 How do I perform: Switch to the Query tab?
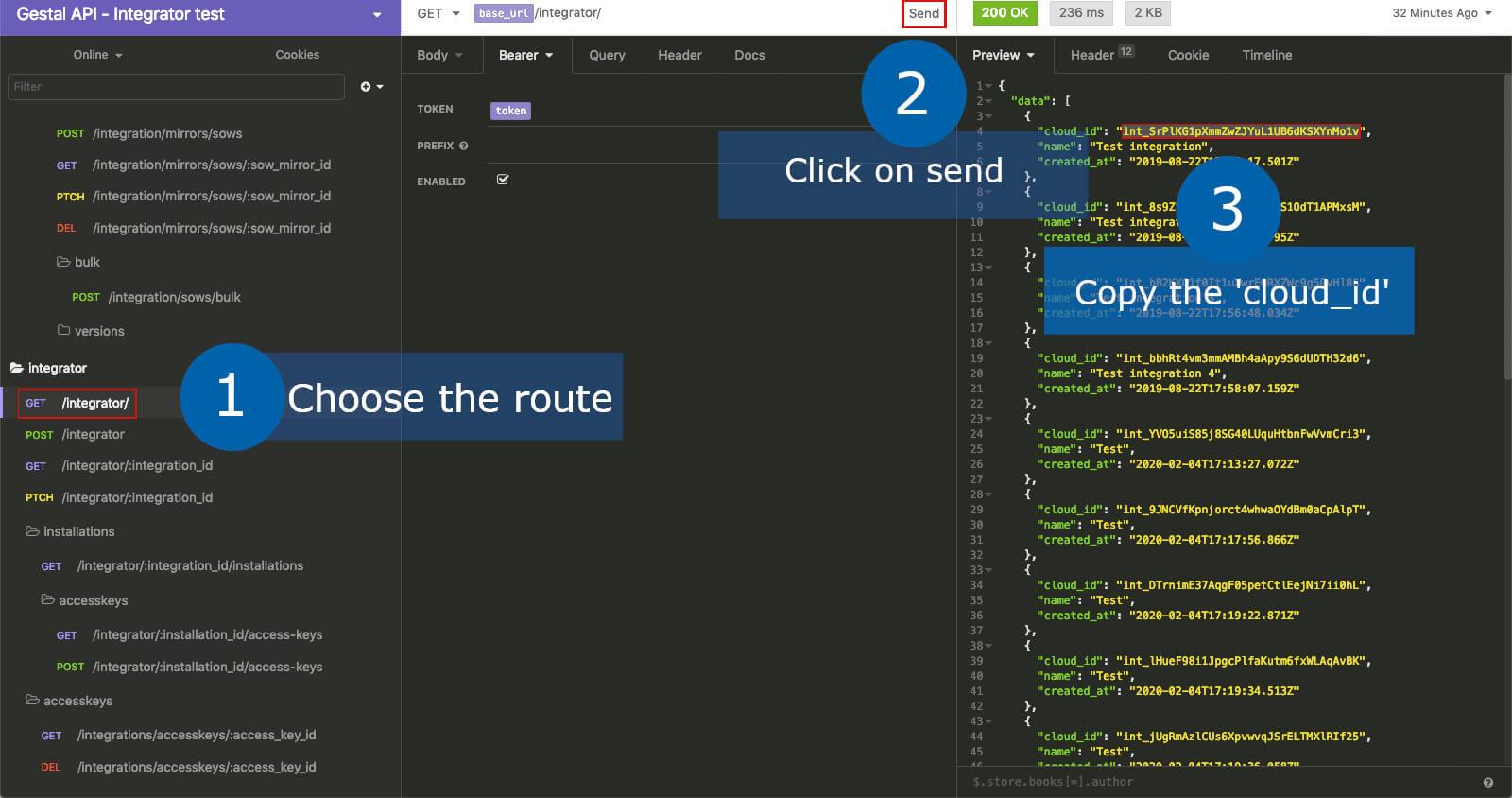point(607,55)
